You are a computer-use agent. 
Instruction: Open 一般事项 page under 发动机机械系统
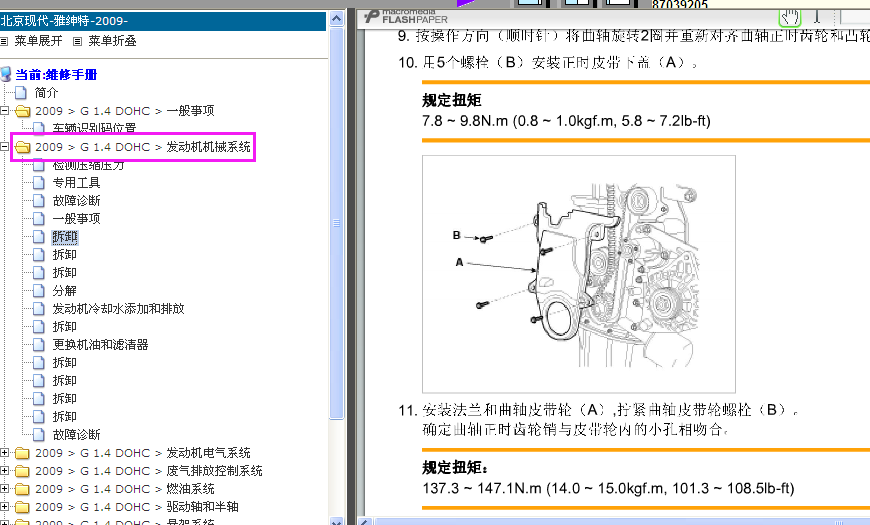pyautogui.click(x=76, y=219)
